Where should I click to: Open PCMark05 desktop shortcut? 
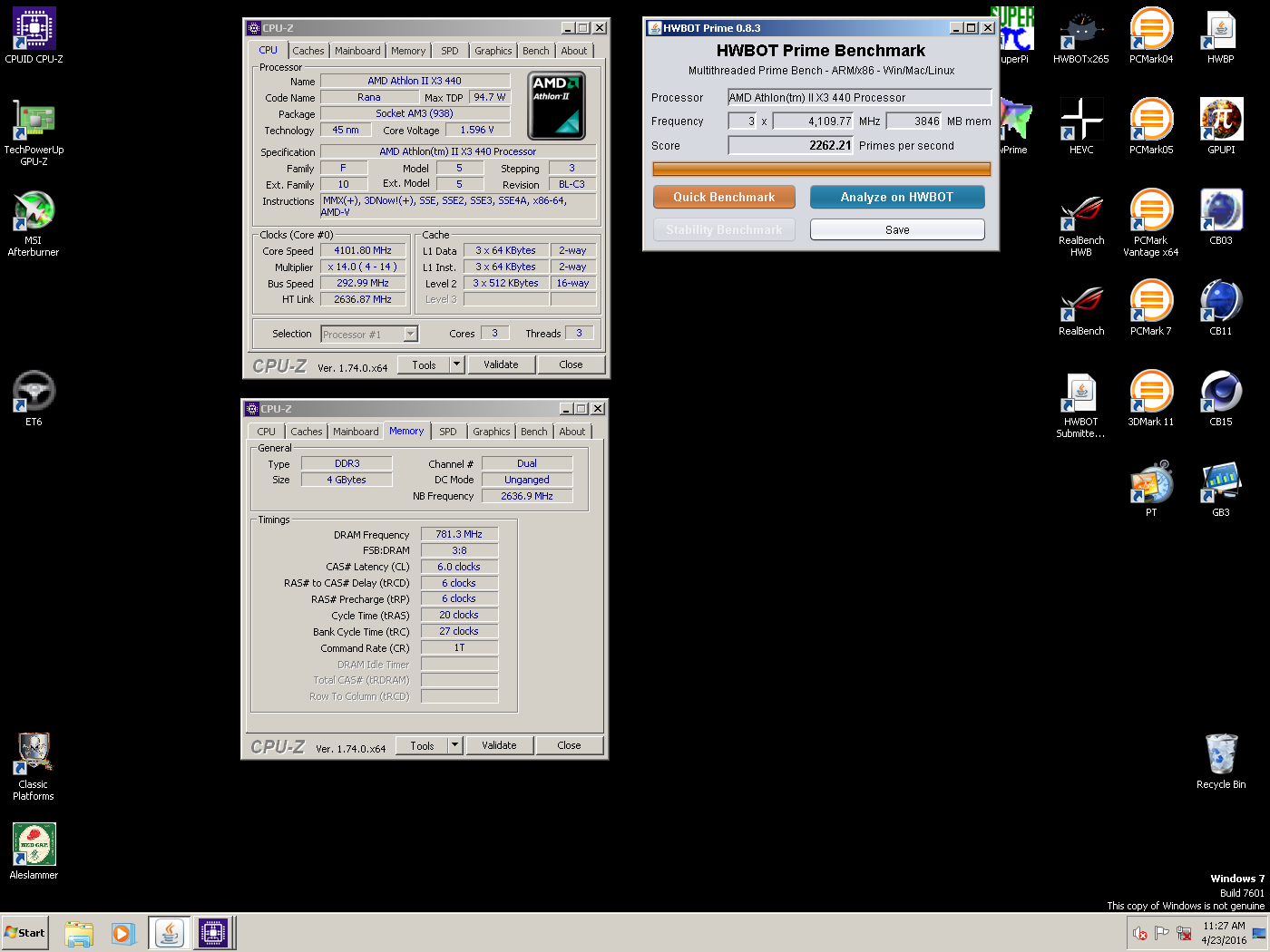coord(1151,127)
